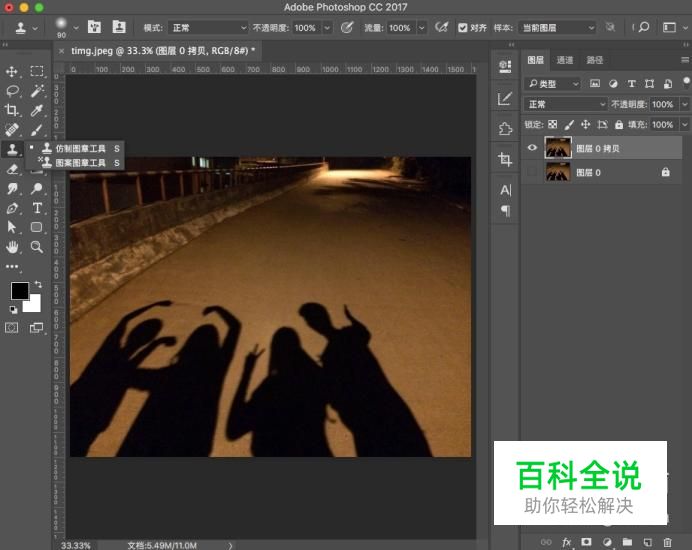The image size is (692, 550).
Task: Toggle the airbrush build-up option
Action: [x=441, y=27]
